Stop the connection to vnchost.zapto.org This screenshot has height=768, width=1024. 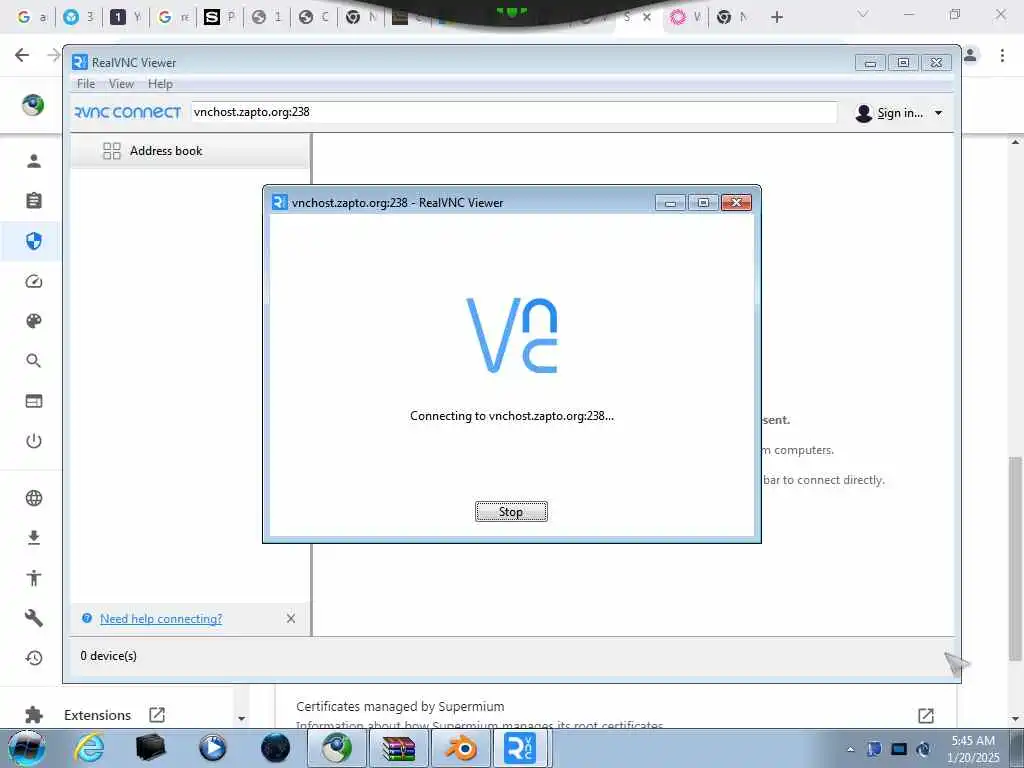pos(511,511)
